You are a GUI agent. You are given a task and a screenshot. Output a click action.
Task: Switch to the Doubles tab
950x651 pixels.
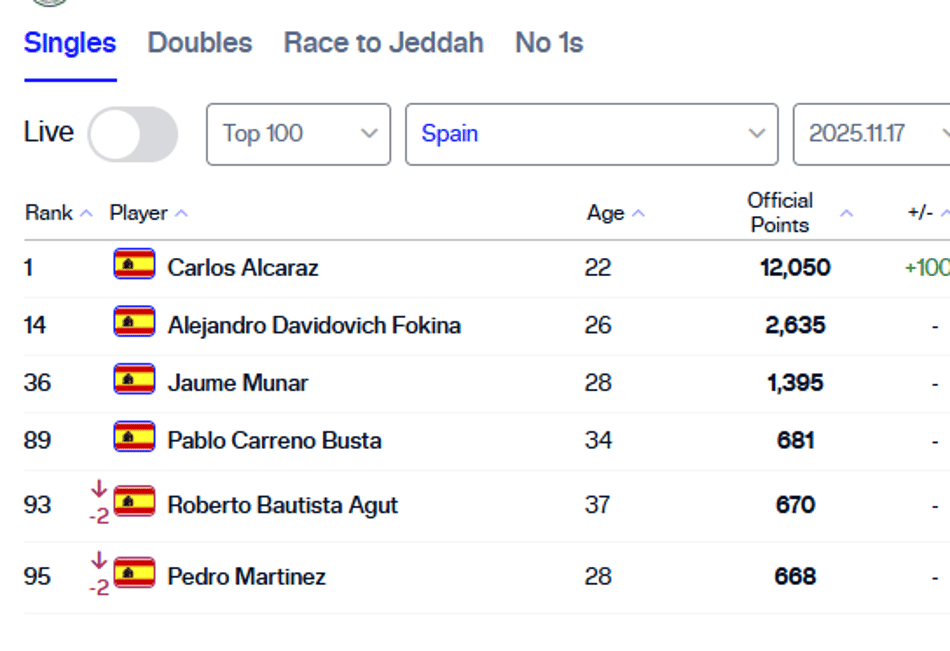(x=200, y=43)
